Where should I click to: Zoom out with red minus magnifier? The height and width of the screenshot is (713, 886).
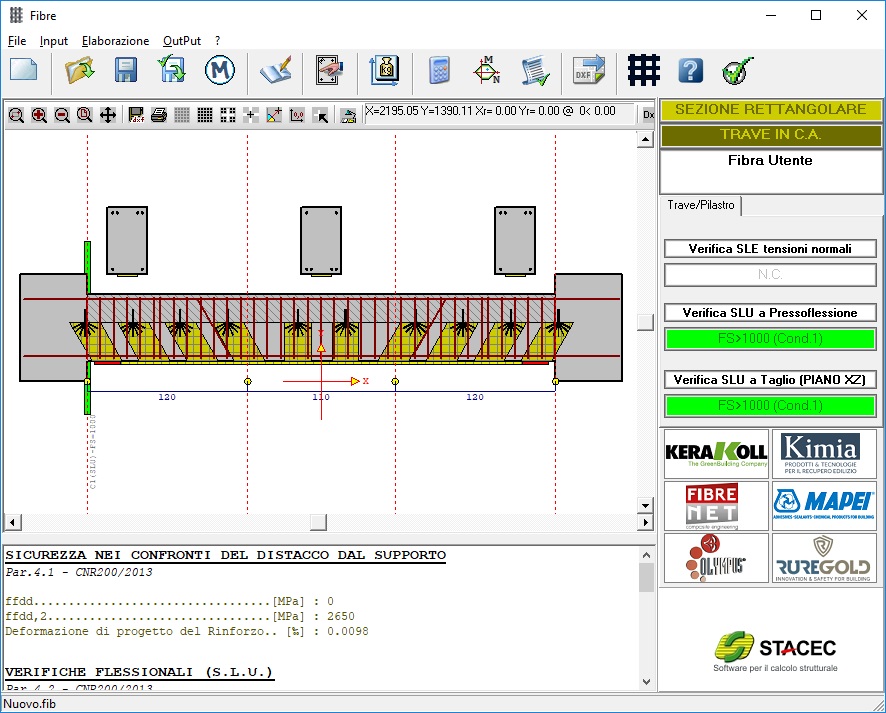point(62,115)
